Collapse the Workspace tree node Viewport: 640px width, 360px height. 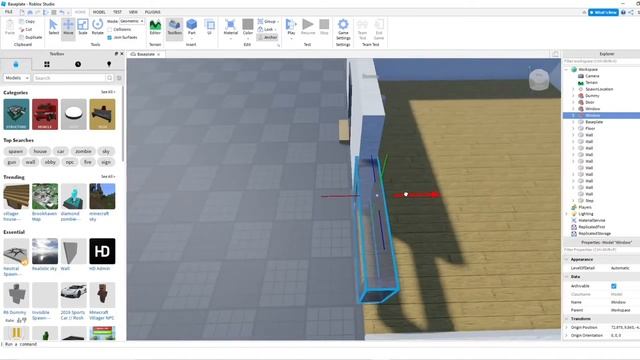567,69
